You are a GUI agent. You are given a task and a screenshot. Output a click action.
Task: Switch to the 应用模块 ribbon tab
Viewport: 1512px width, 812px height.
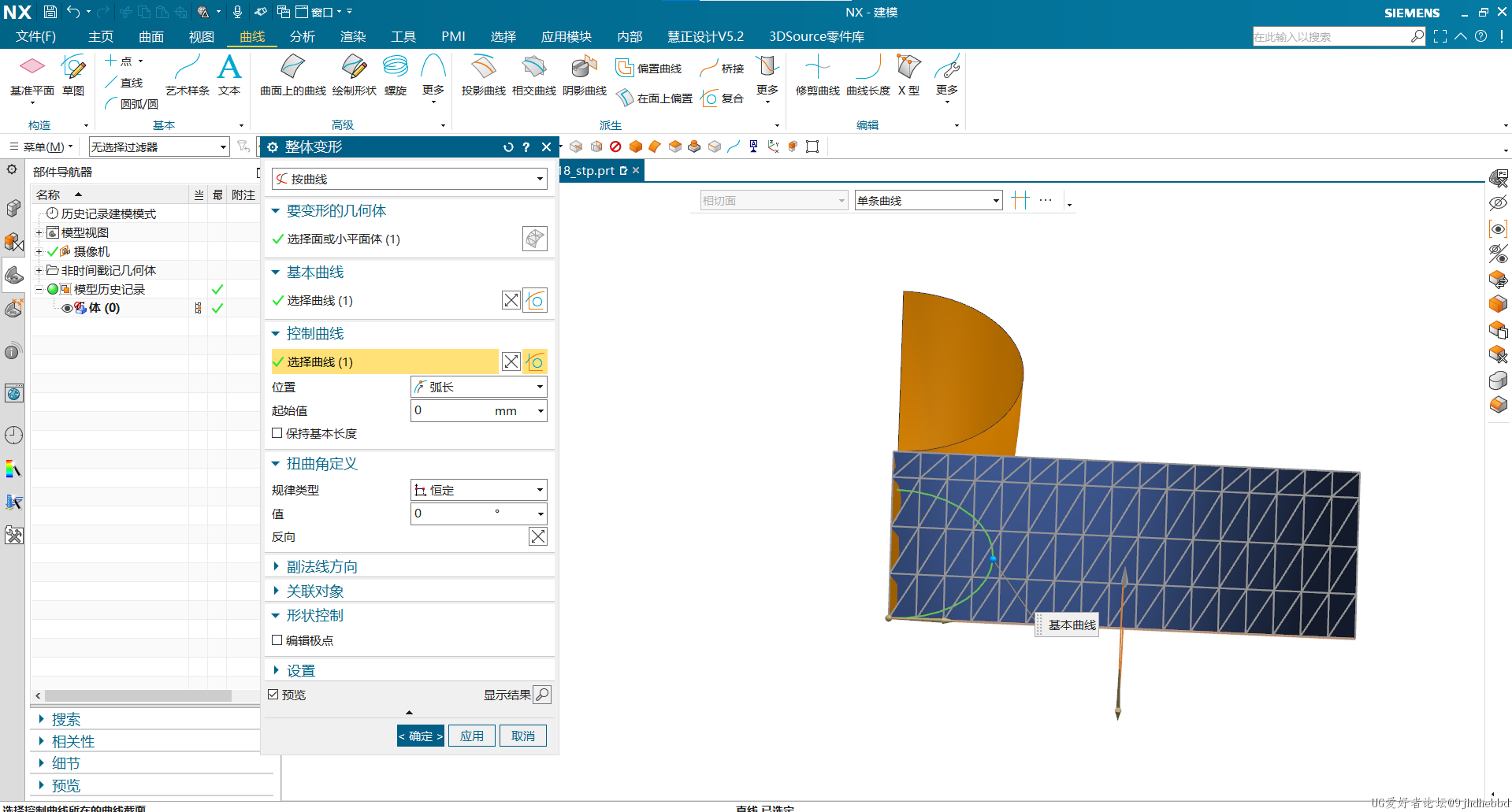tap(567, 36)
